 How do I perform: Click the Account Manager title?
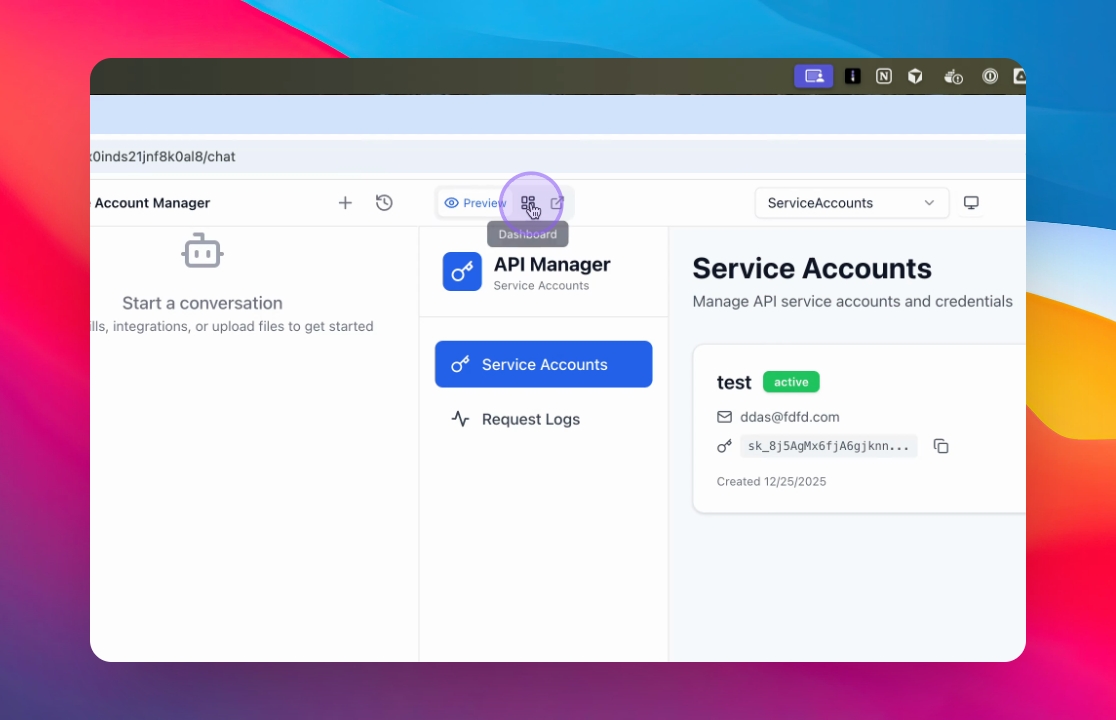[152, 203]
